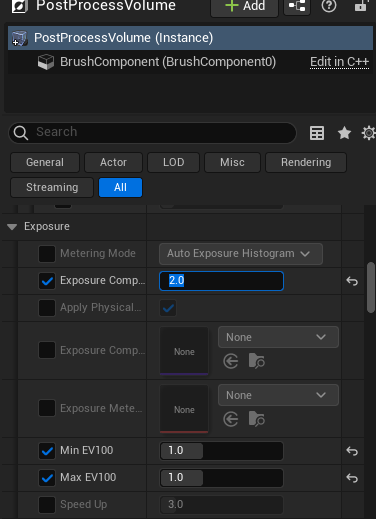Click the Exposure Compensation 2.0 value field
The image size is (376, 519).
click(x=221, y=281)
